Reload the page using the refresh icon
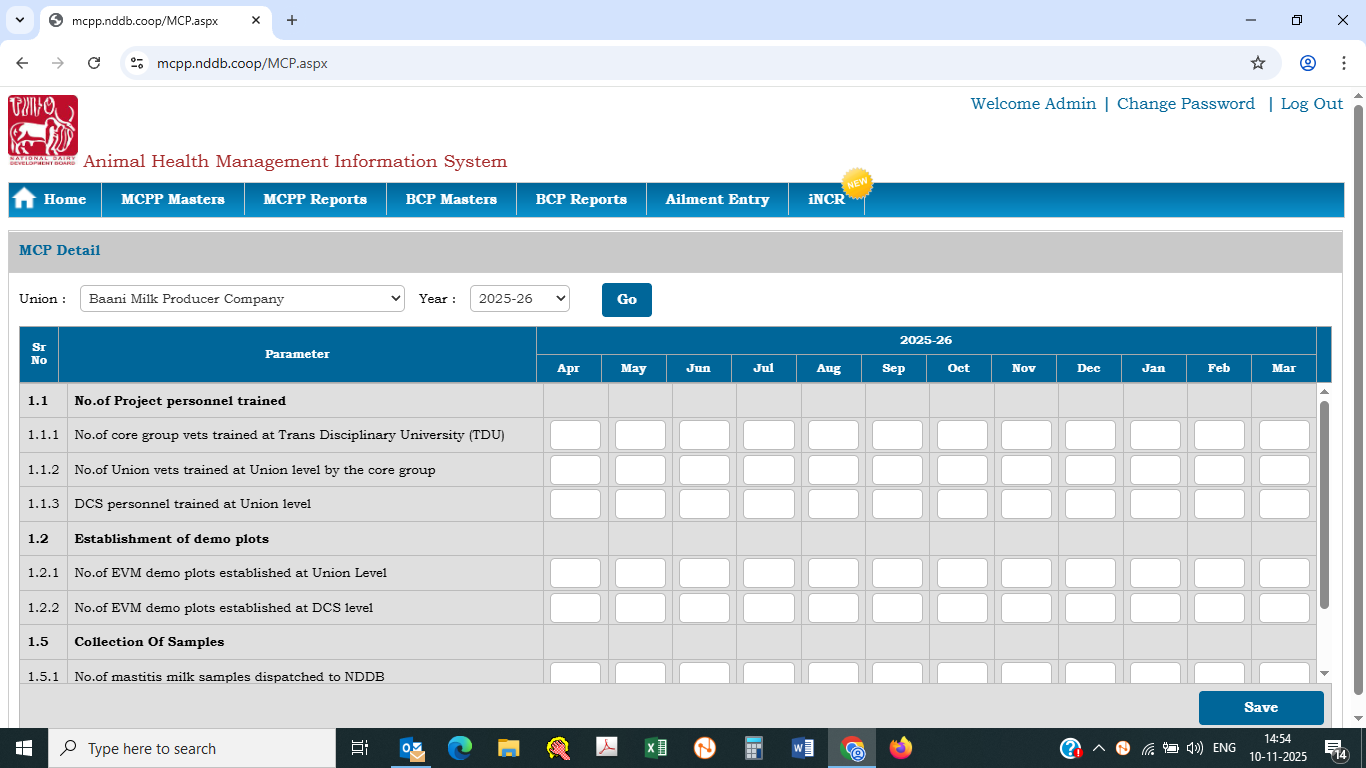Screen dimensions: 1366x768 94,63
